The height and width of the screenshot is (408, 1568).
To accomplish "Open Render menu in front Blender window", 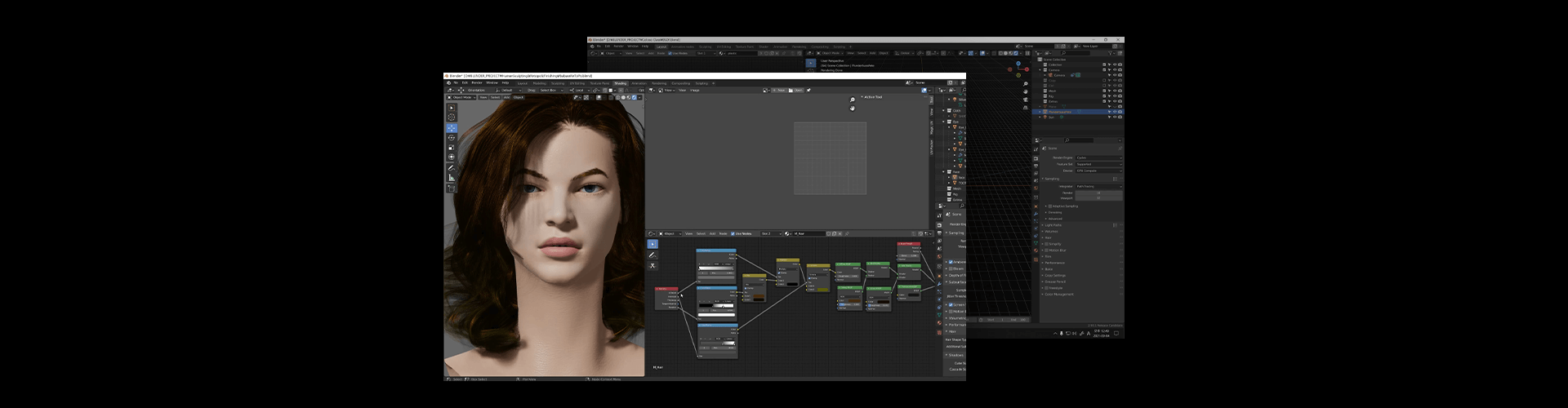I will [477, 82].
